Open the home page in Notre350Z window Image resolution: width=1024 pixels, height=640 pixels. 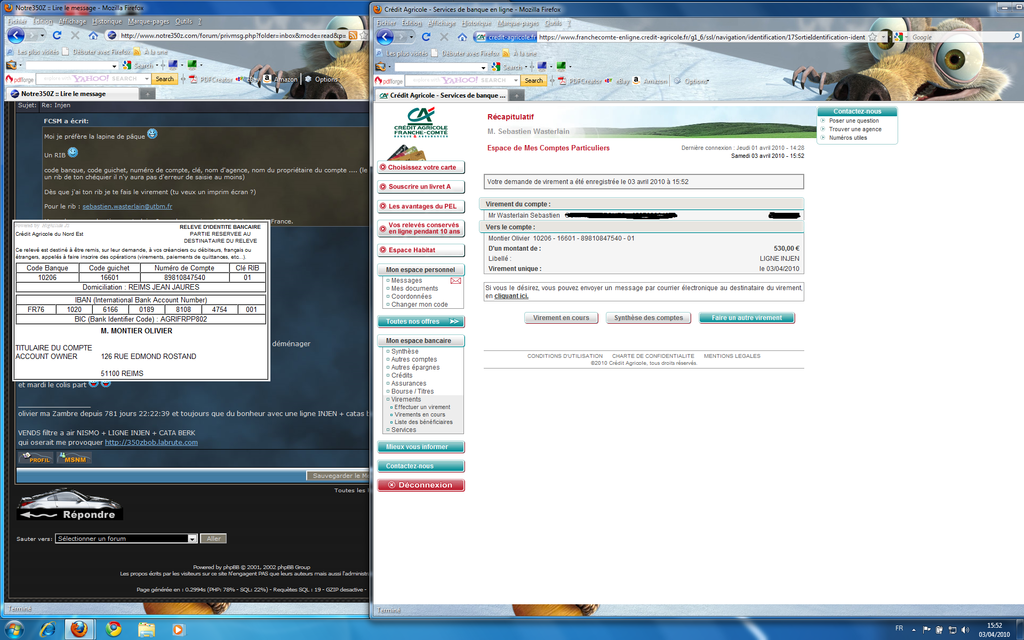click(93, 35)
